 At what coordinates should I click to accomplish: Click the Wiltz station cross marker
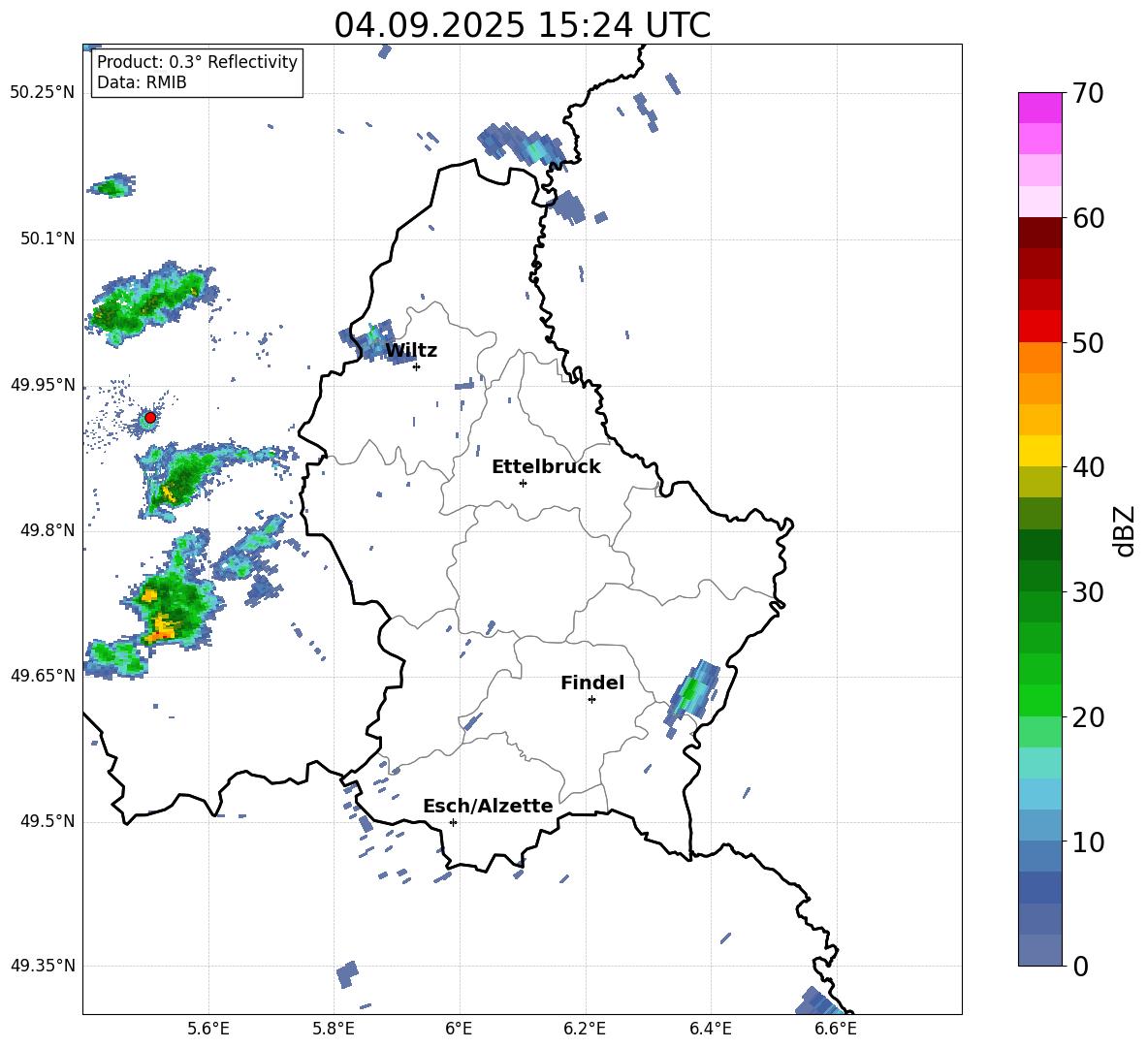(416, 366)
